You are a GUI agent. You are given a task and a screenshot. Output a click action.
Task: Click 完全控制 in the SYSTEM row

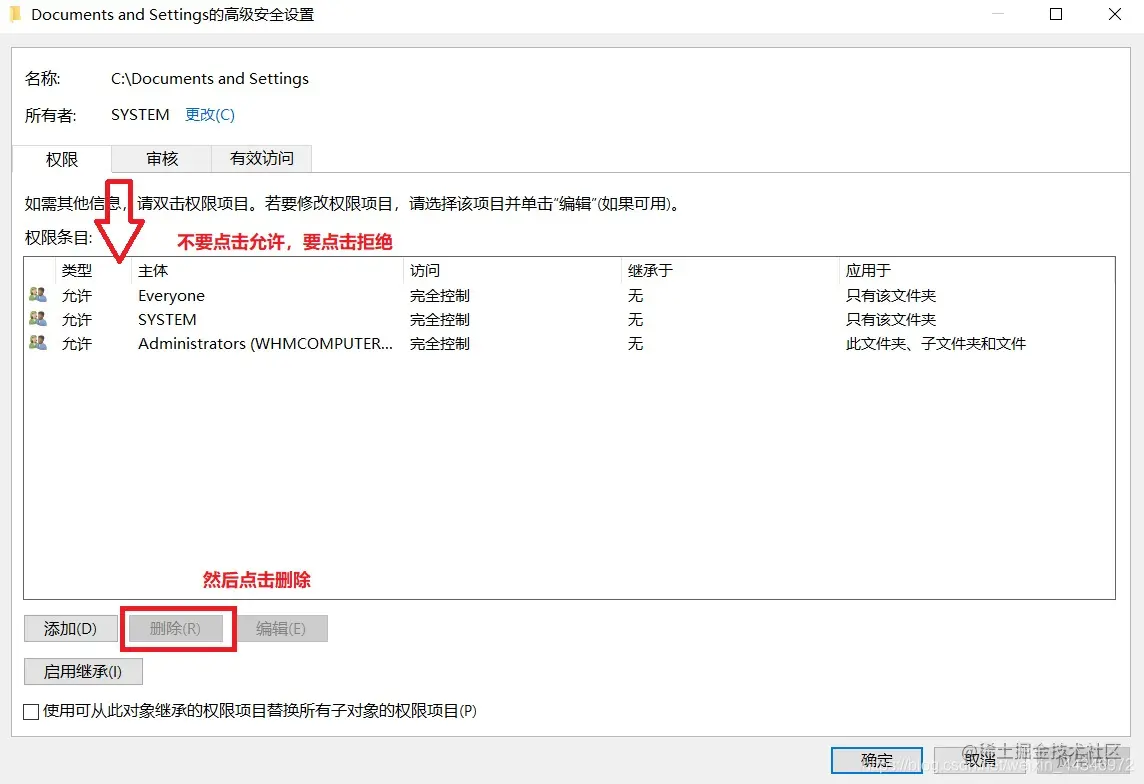coord(439,319)
